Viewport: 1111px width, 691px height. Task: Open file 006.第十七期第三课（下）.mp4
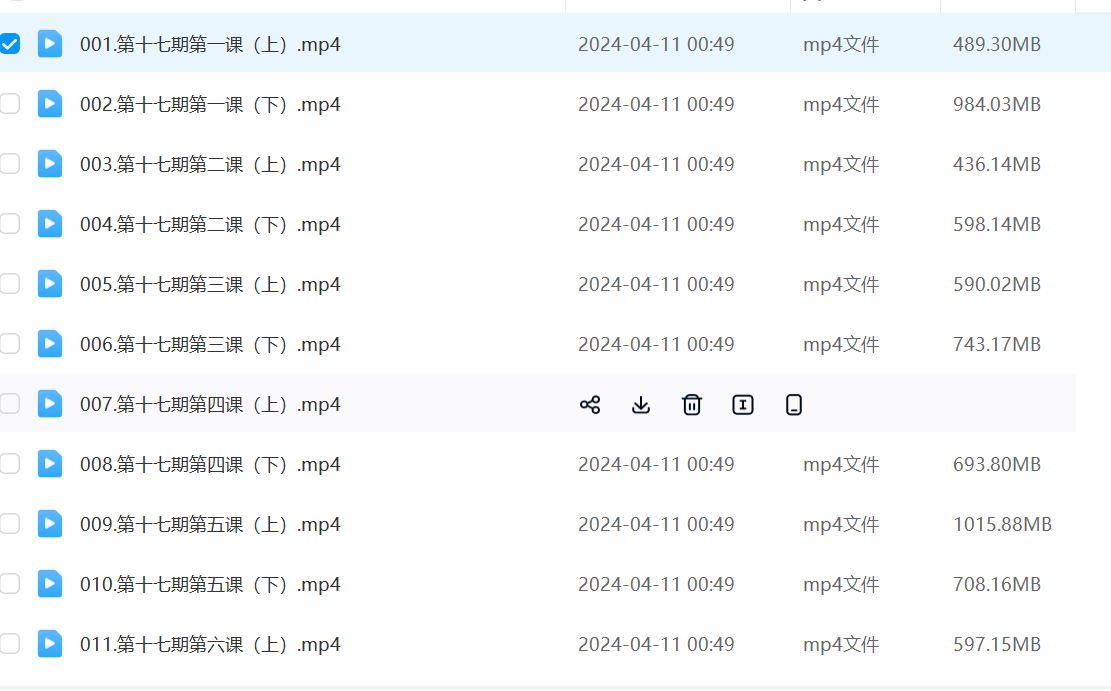tap(210, 344)
